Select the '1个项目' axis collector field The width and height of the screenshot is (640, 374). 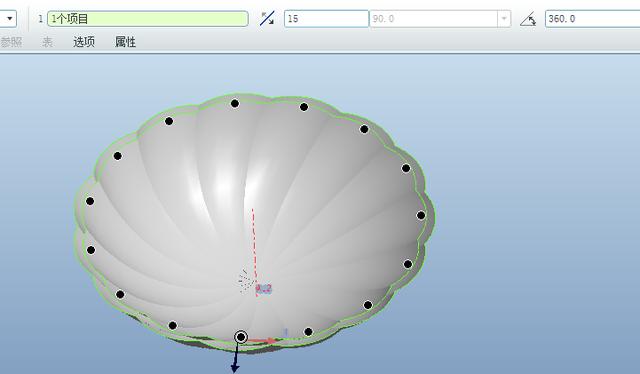tap(148, 19)
